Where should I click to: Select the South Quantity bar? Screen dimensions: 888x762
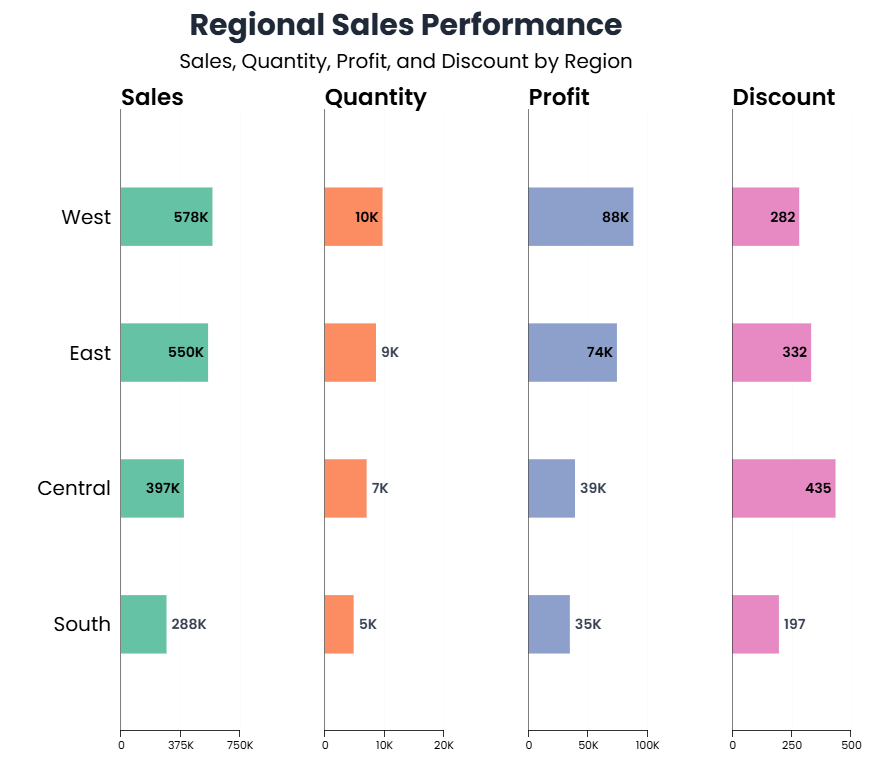(339, 624)
